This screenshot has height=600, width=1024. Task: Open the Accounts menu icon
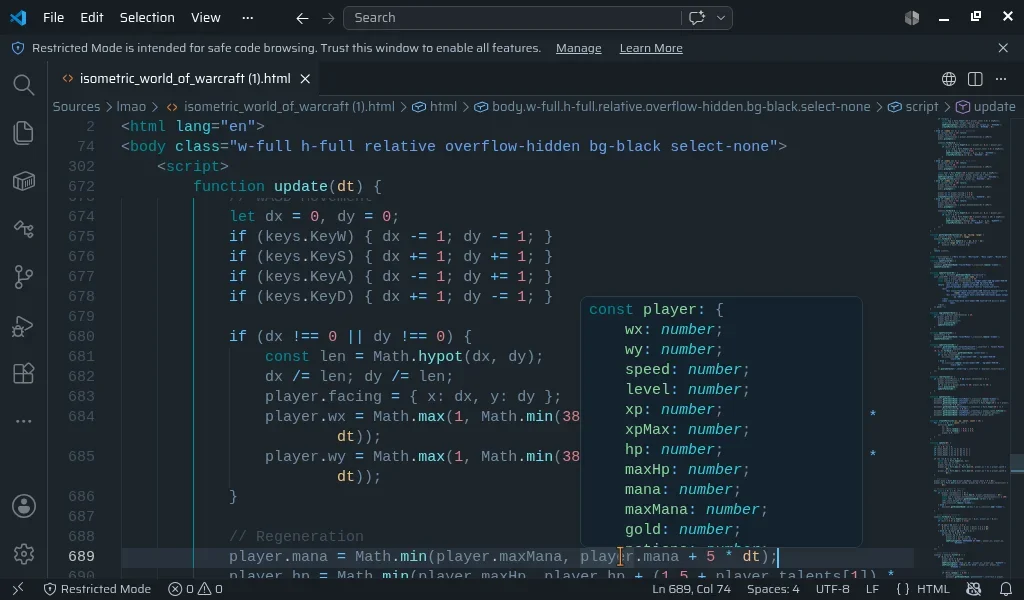point(24,506)
